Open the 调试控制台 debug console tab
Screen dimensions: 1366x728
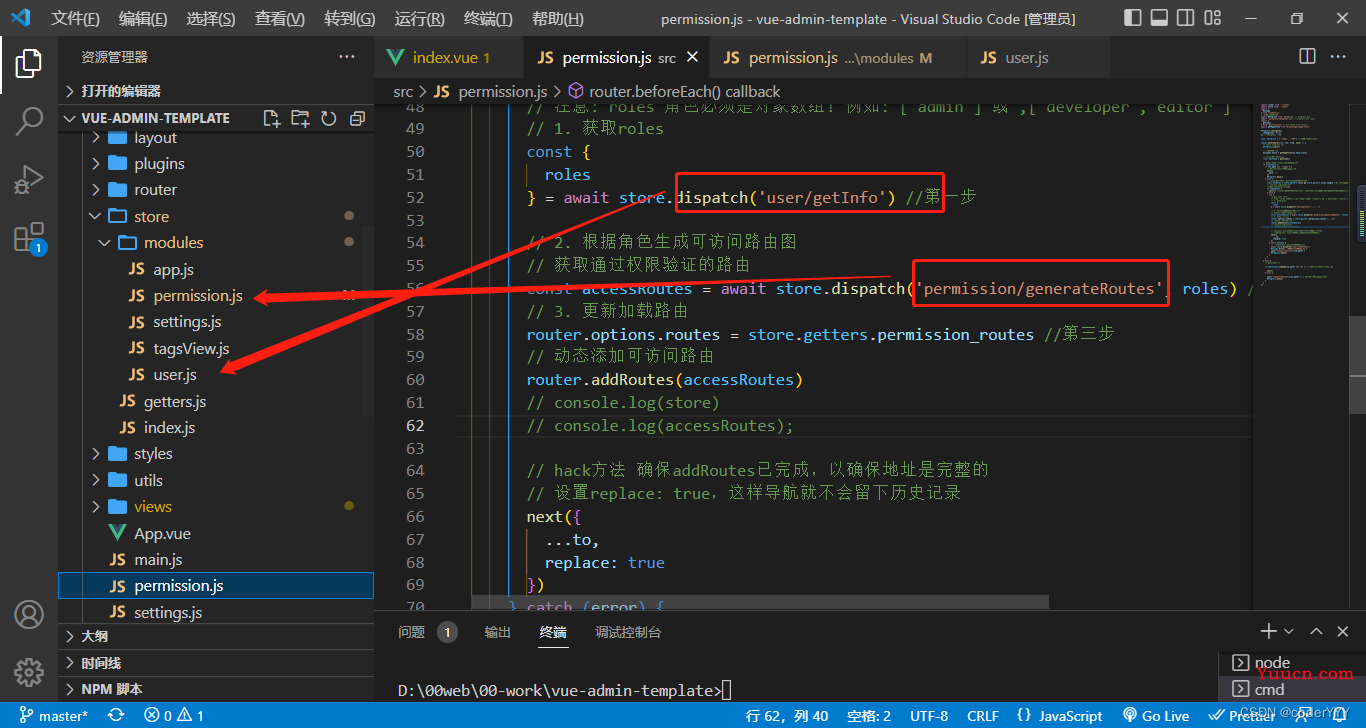[x=628, y=632]
